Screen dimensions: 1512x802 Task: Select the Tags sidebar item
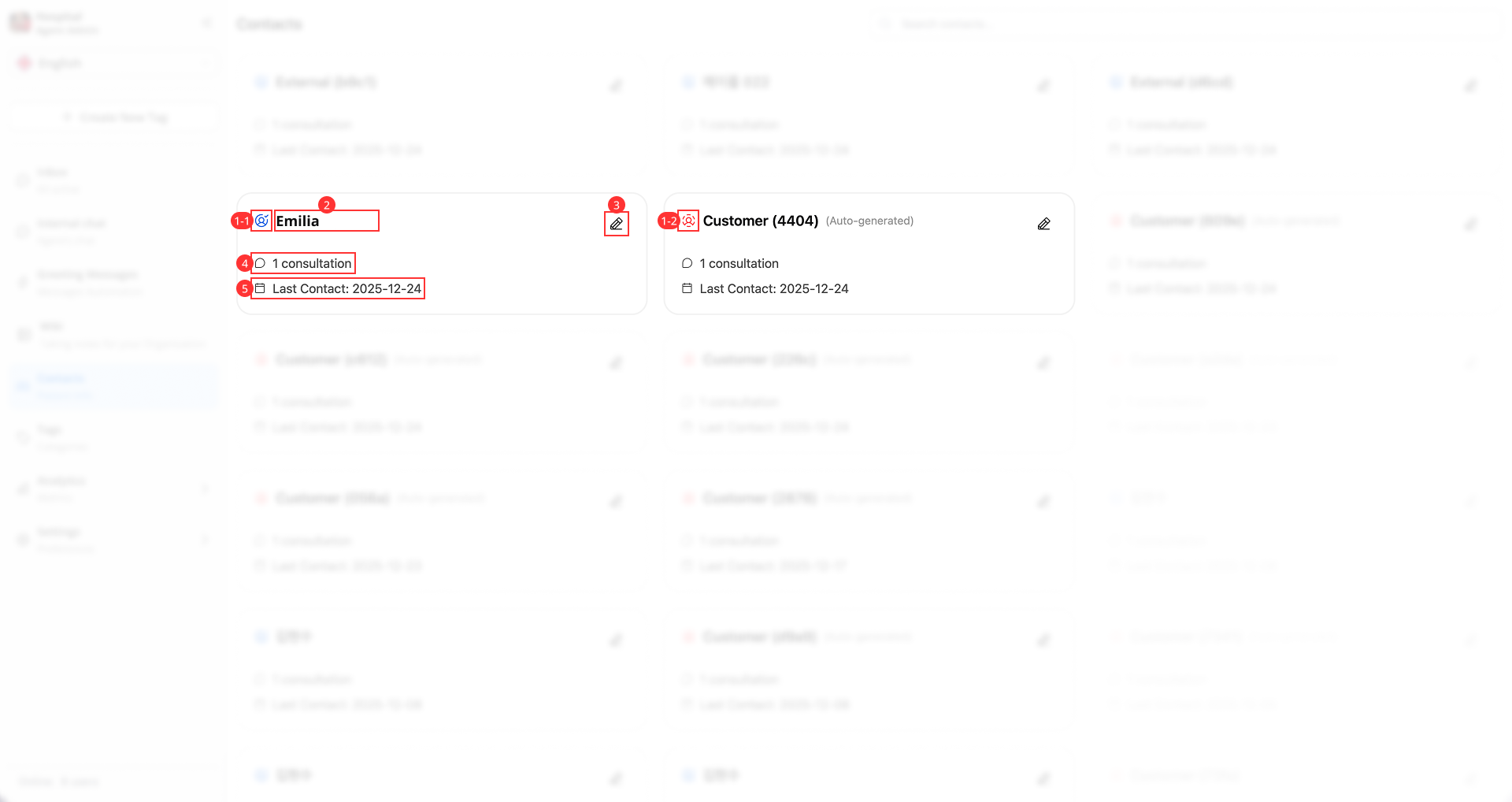(x=114, y=437)
